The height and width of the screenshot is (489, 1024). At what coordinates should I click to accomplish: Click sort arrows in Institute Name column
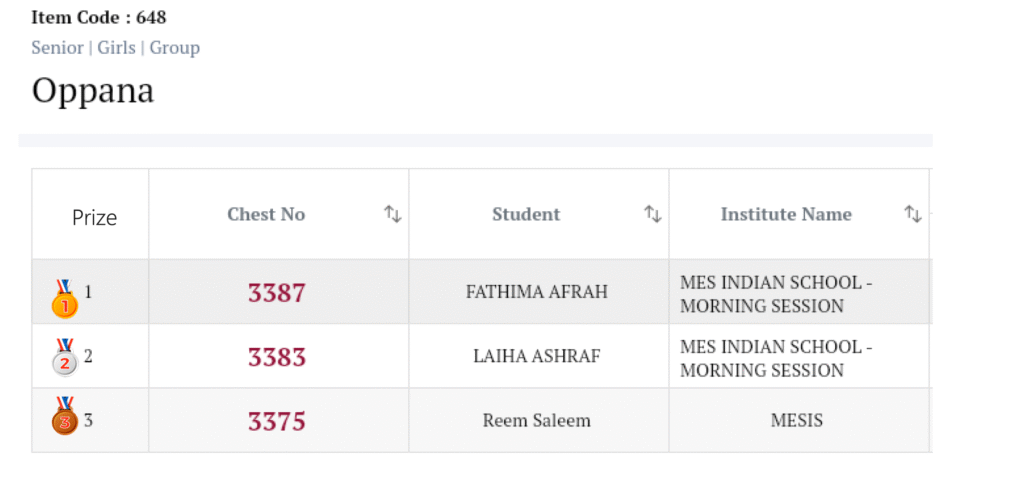pos(912,214)
